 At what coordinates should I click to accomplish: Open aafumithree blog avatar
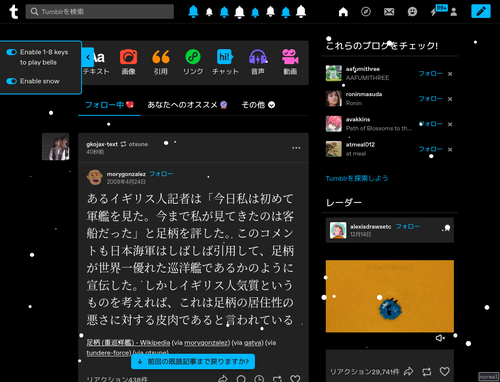[334, 73]
